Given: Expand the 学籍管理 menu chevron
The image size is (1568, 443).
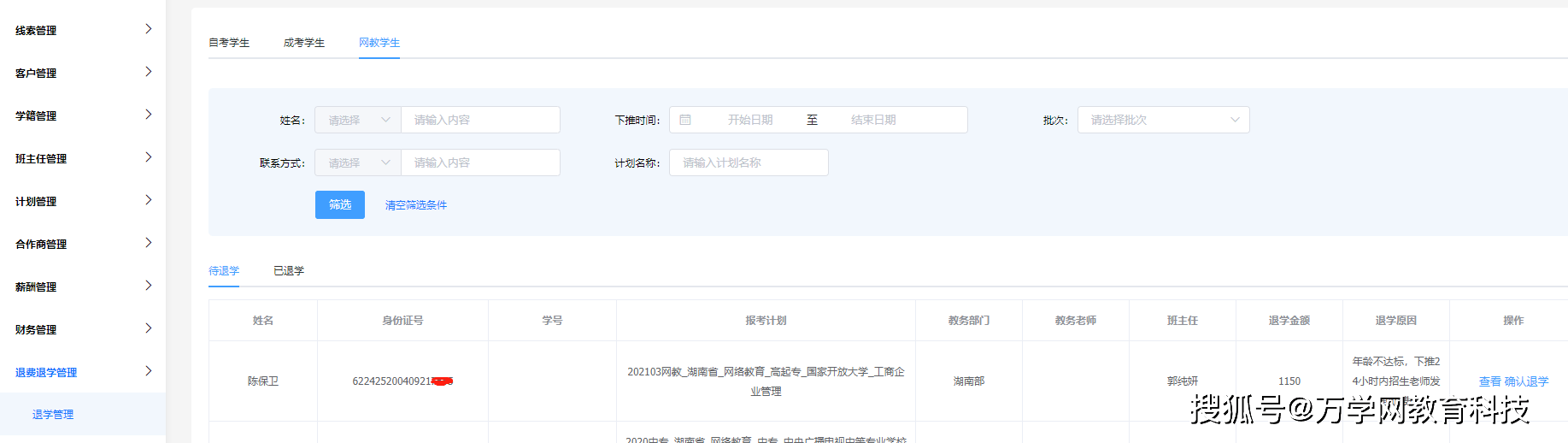Looking at the screenshot, I should pos(148,115).
